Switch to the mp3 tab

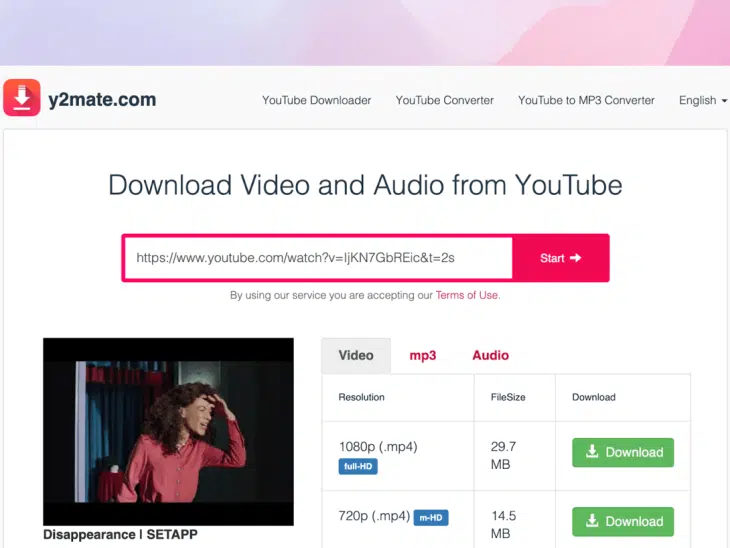click(423, 355)
